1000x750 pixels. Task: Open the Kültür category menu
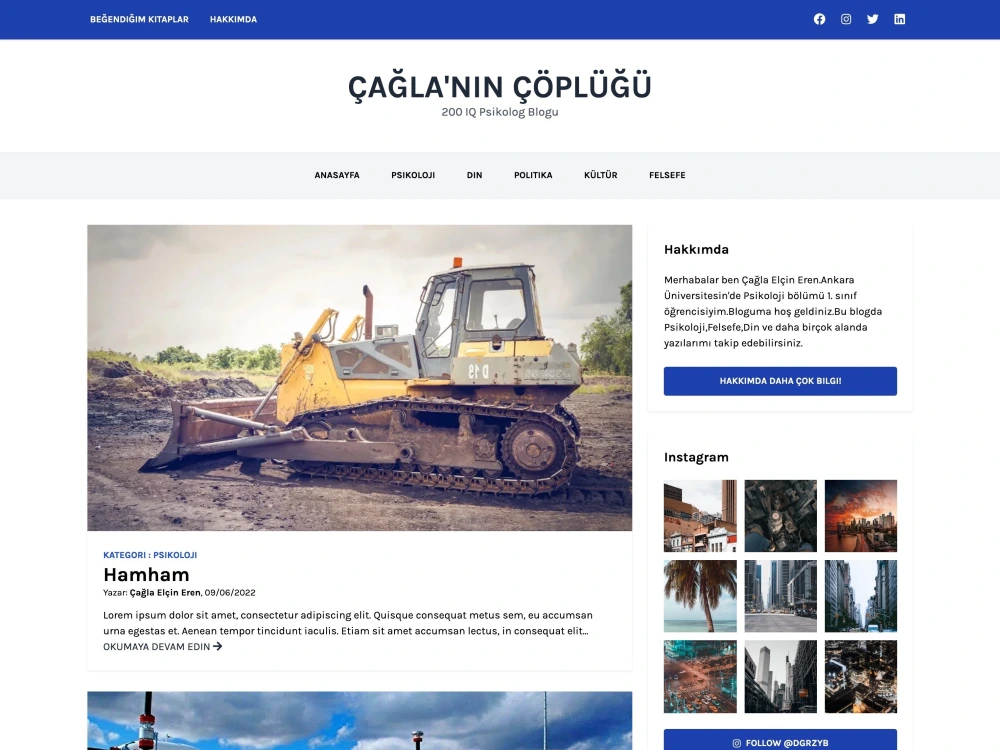(x=601, y=175)
